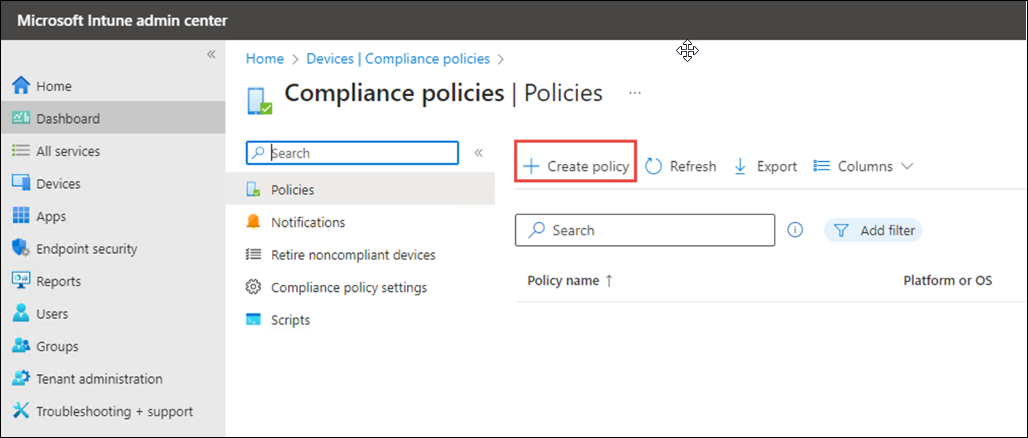Click the Tenant administration icon
The height and width of the screenshot is (438, 1028).
20,379
